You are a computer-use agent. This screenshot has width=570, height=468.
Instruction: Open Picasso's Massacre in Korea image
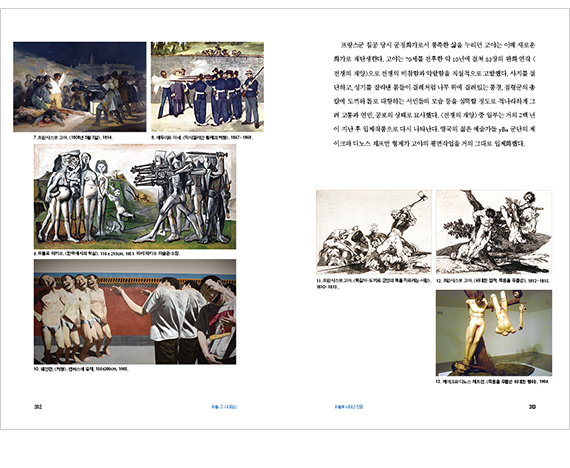coord(135,196)
